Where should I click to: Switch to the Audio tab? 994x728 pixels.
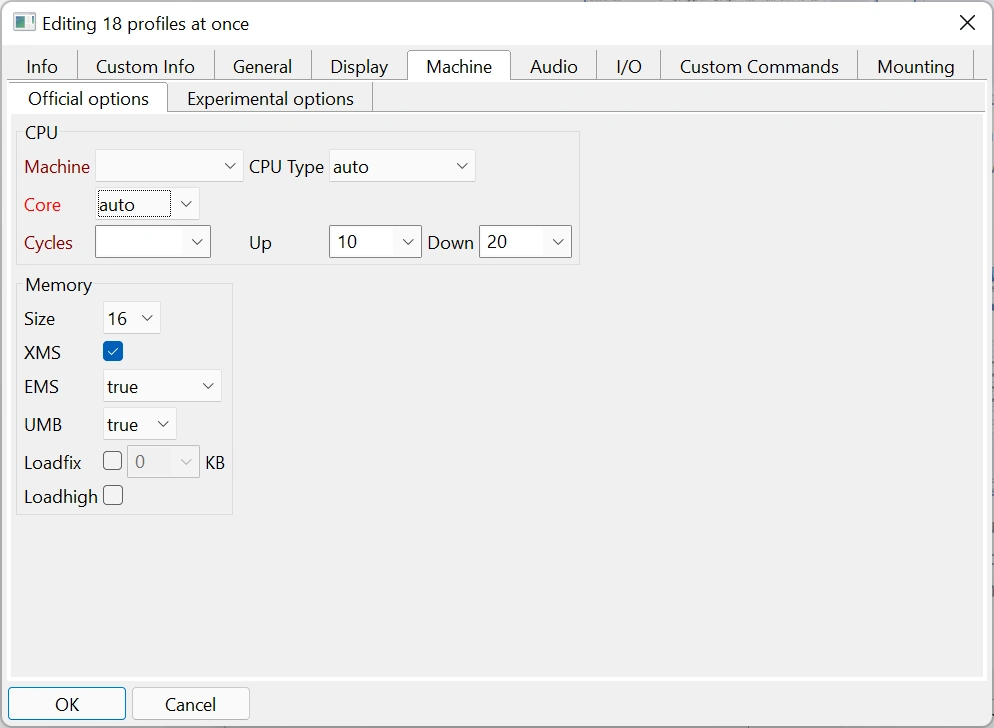pyautogui.click(x=553, y=66)
